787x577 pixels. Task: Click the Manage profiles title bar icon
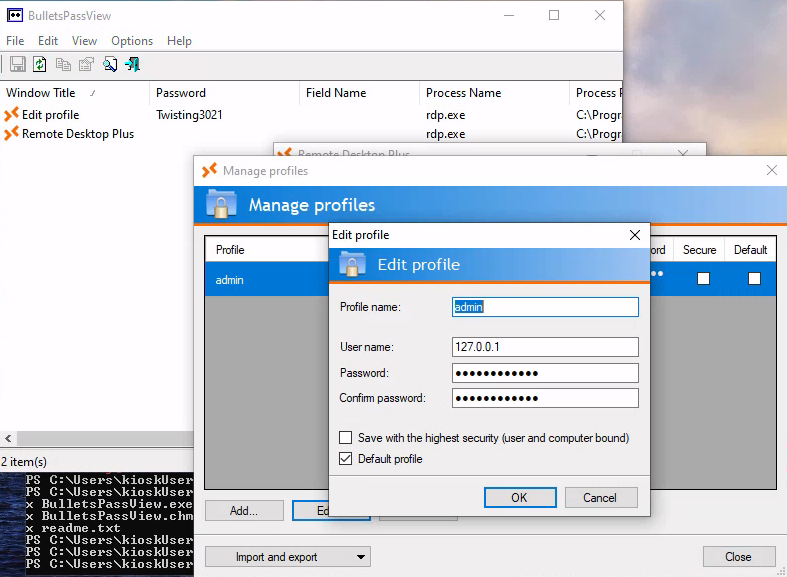click(x=209, y=171)
